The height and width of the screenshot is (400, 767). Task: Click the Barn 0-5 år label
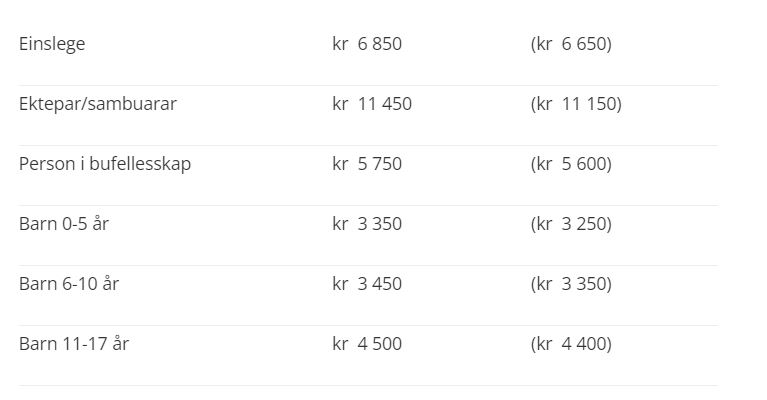[x=64, y=223]
